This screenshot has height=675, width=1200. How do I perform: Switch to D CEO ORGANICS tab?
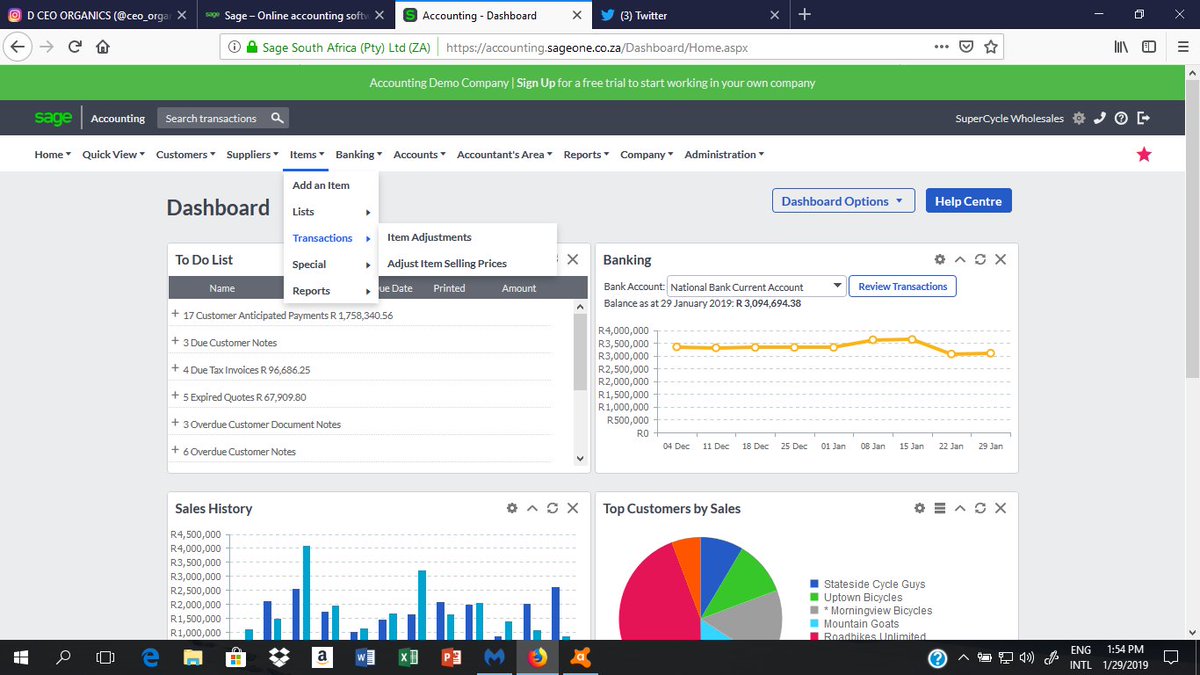[97, 15]
